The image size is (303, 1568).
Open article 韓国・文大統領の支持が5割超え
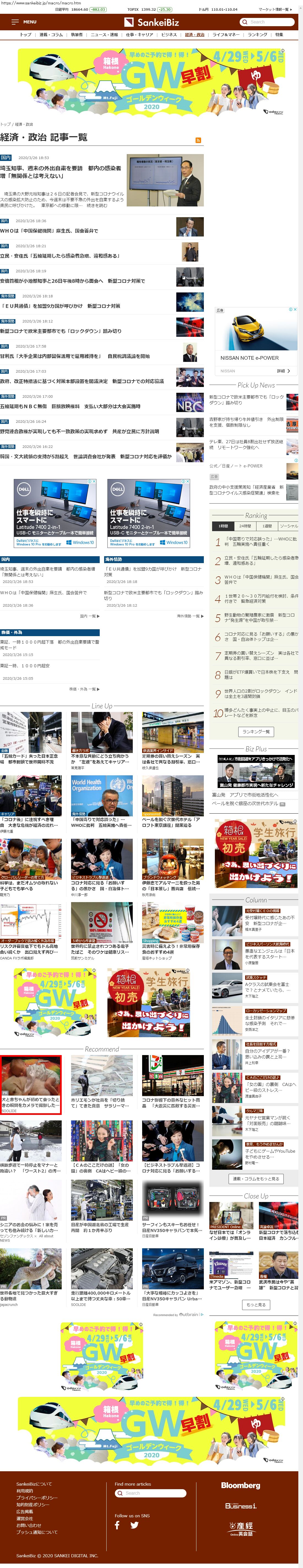coord(86,456)
